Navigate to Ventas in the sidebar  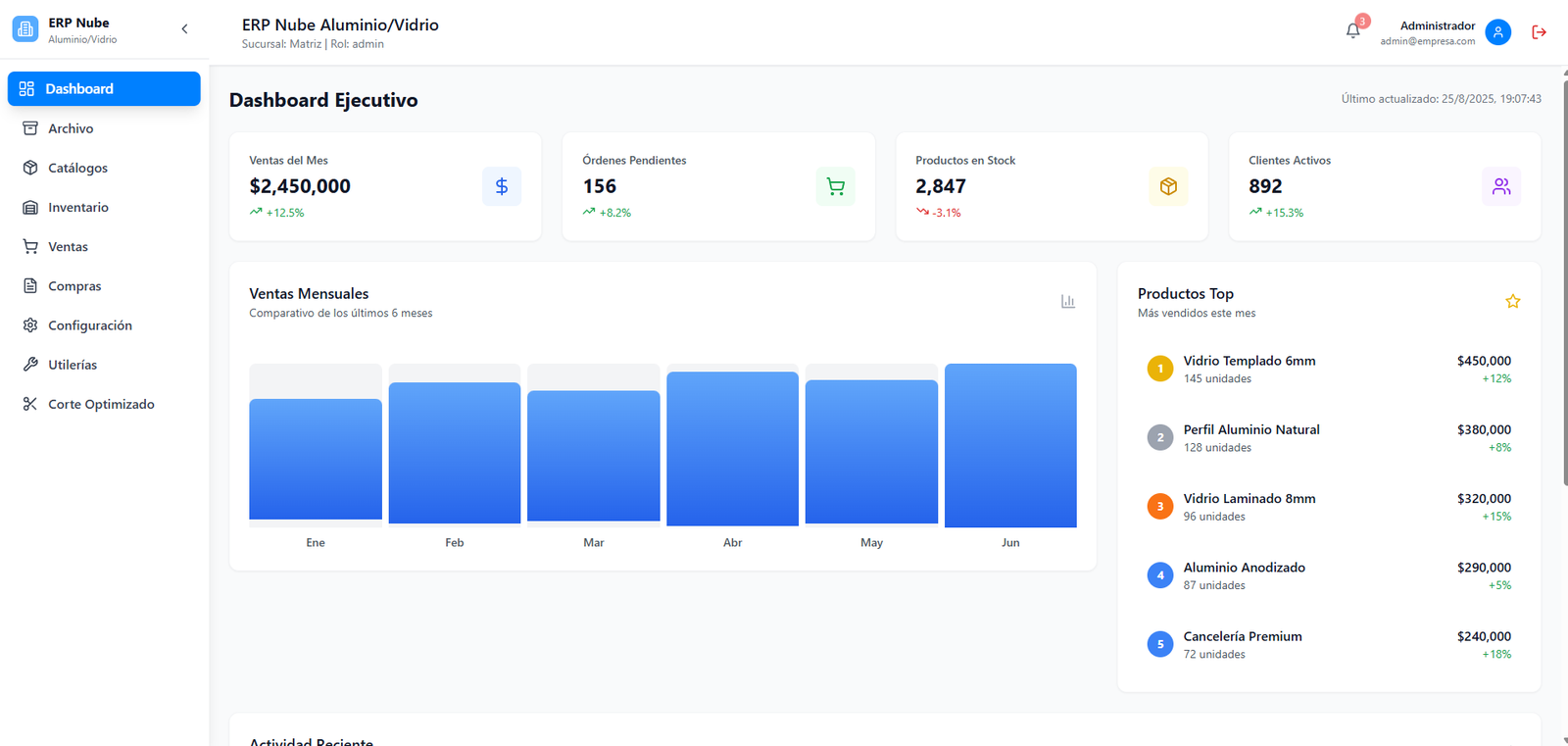tap(68, 246)
